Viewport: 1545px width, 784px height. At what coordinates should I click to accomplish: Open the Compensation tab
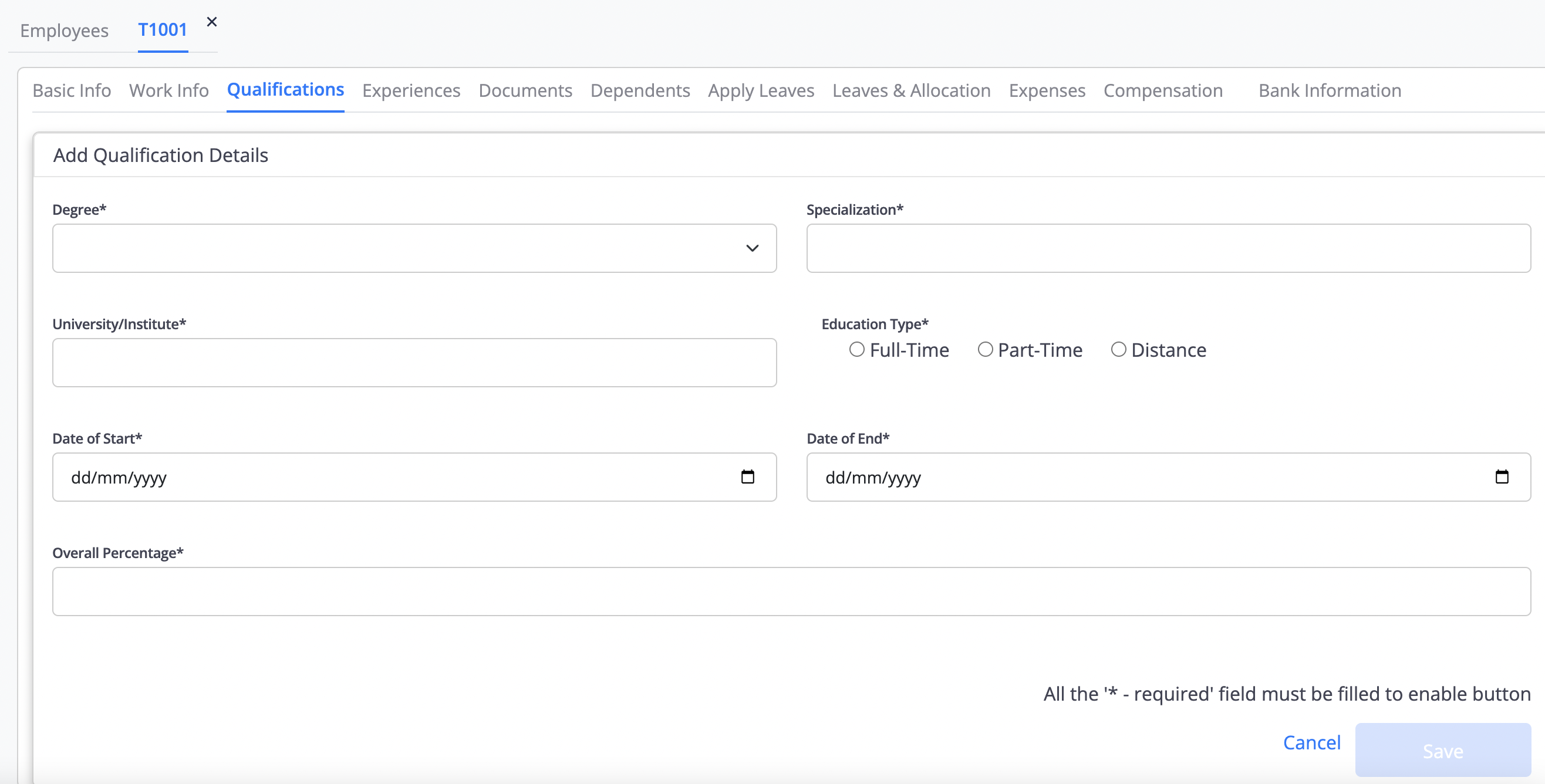coord(1162,90)
